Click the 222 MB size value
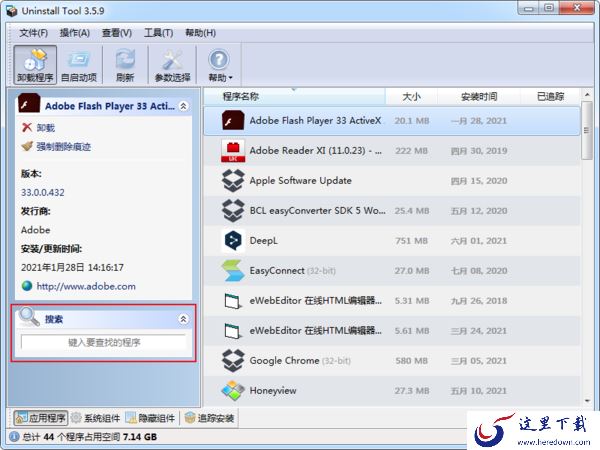Image resolution: width=600 pixels, height=450 pixels. pos(411,151)
